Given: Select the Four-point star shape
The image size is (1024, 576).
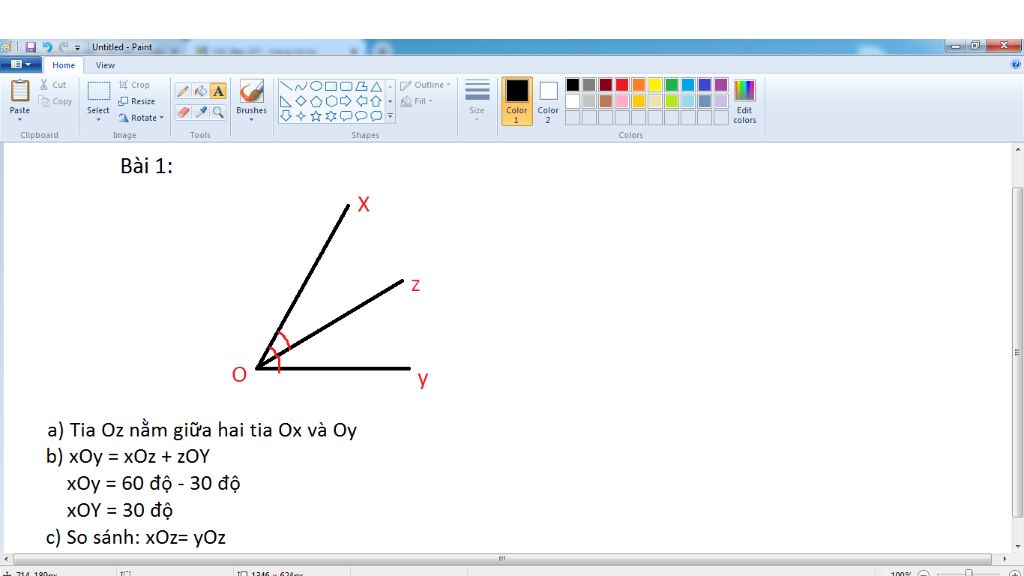Looking at the screenshot, I should point(300,116).
